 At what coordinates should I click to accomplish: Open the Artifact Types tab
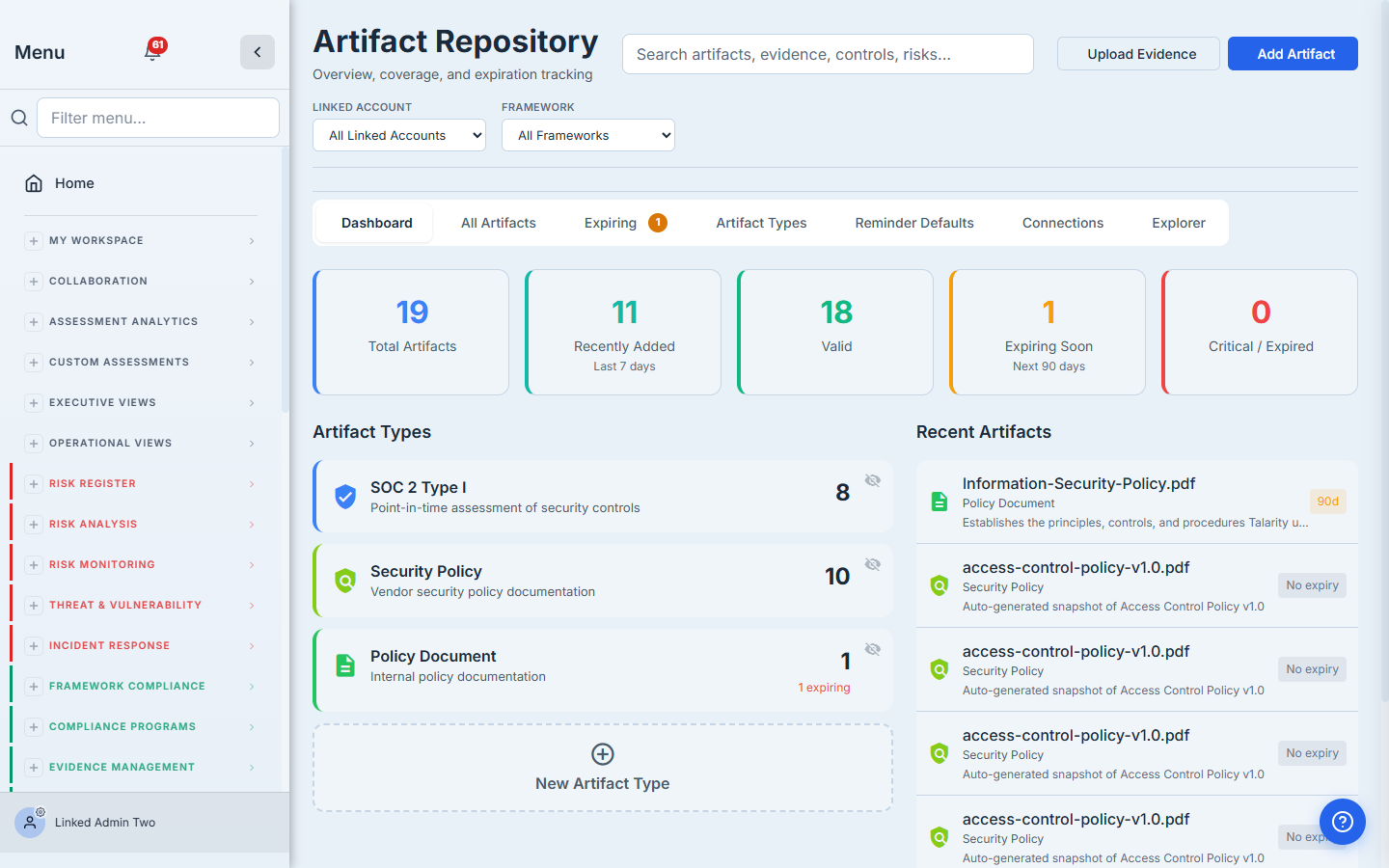pyautogui.click(x=761, y=223)
